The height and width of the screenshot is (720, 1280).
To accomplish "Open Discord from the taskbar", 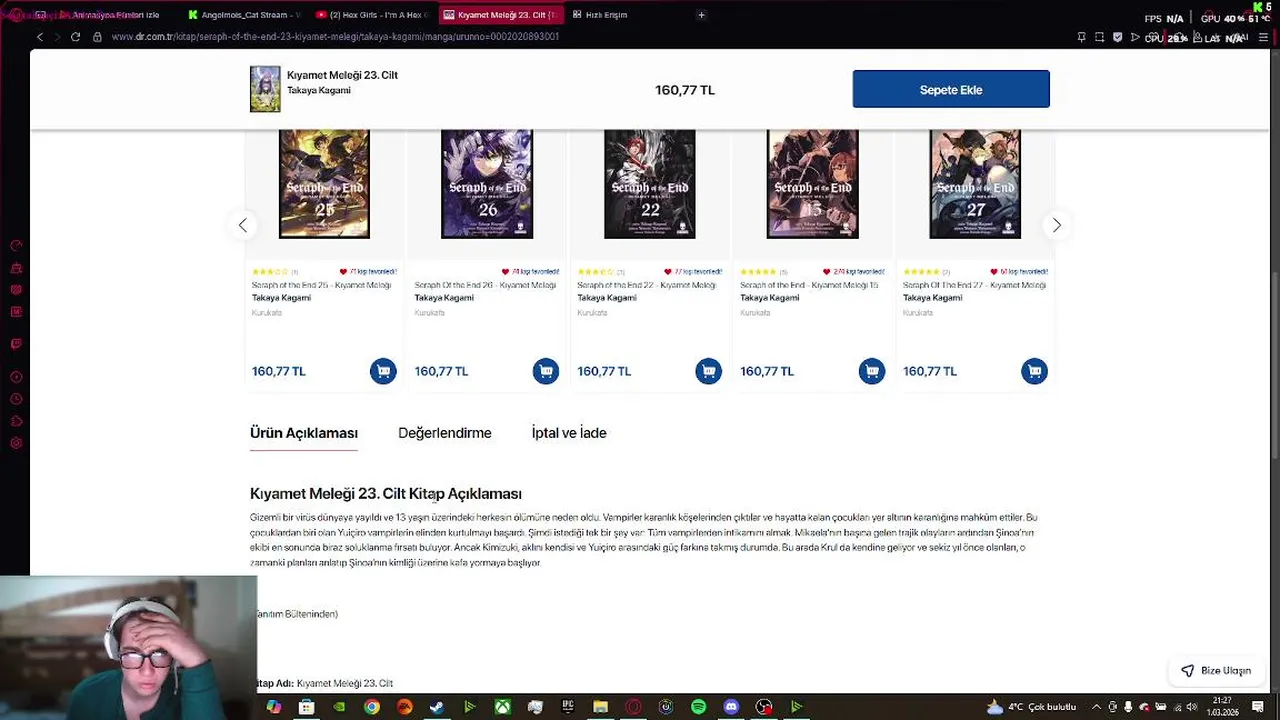I will tap(731, 707).
